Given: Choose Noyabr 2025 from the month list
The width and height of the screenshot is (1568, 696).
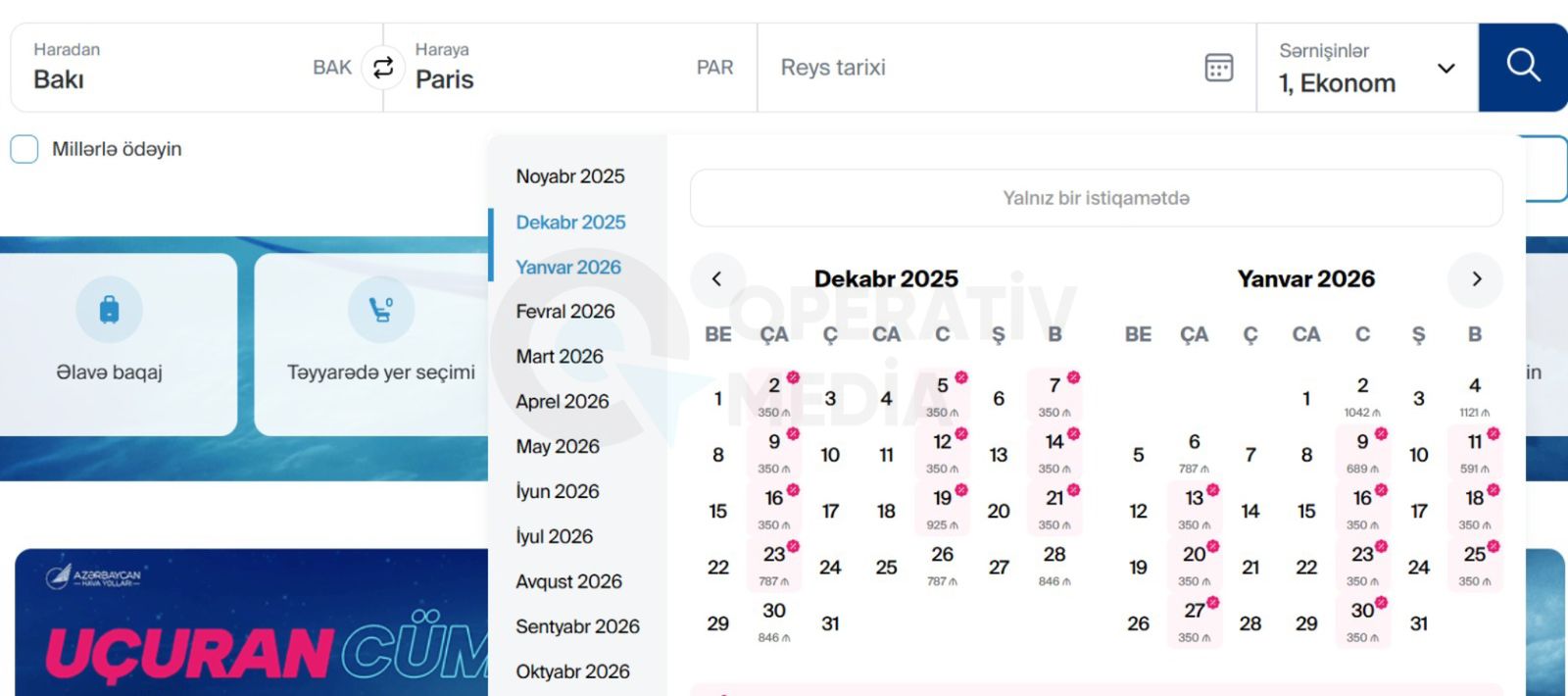Looking at the screenshot, I should point(570,176).
